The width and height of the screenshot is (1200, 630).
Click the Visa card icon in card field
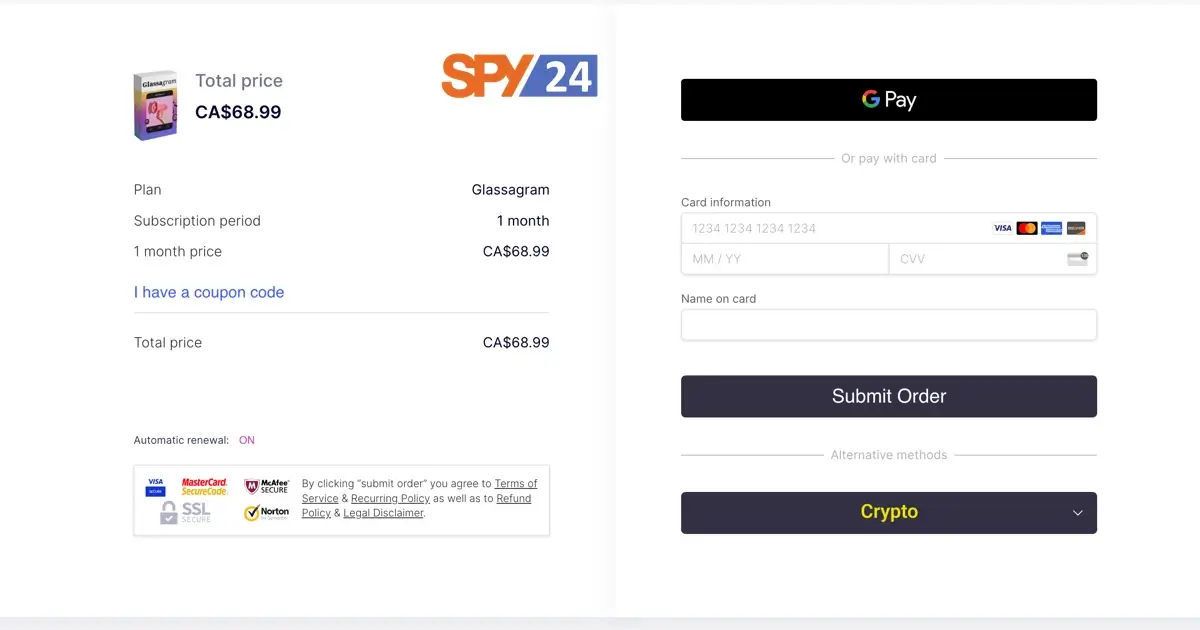pyautogui.click(x=1002, y=228)
